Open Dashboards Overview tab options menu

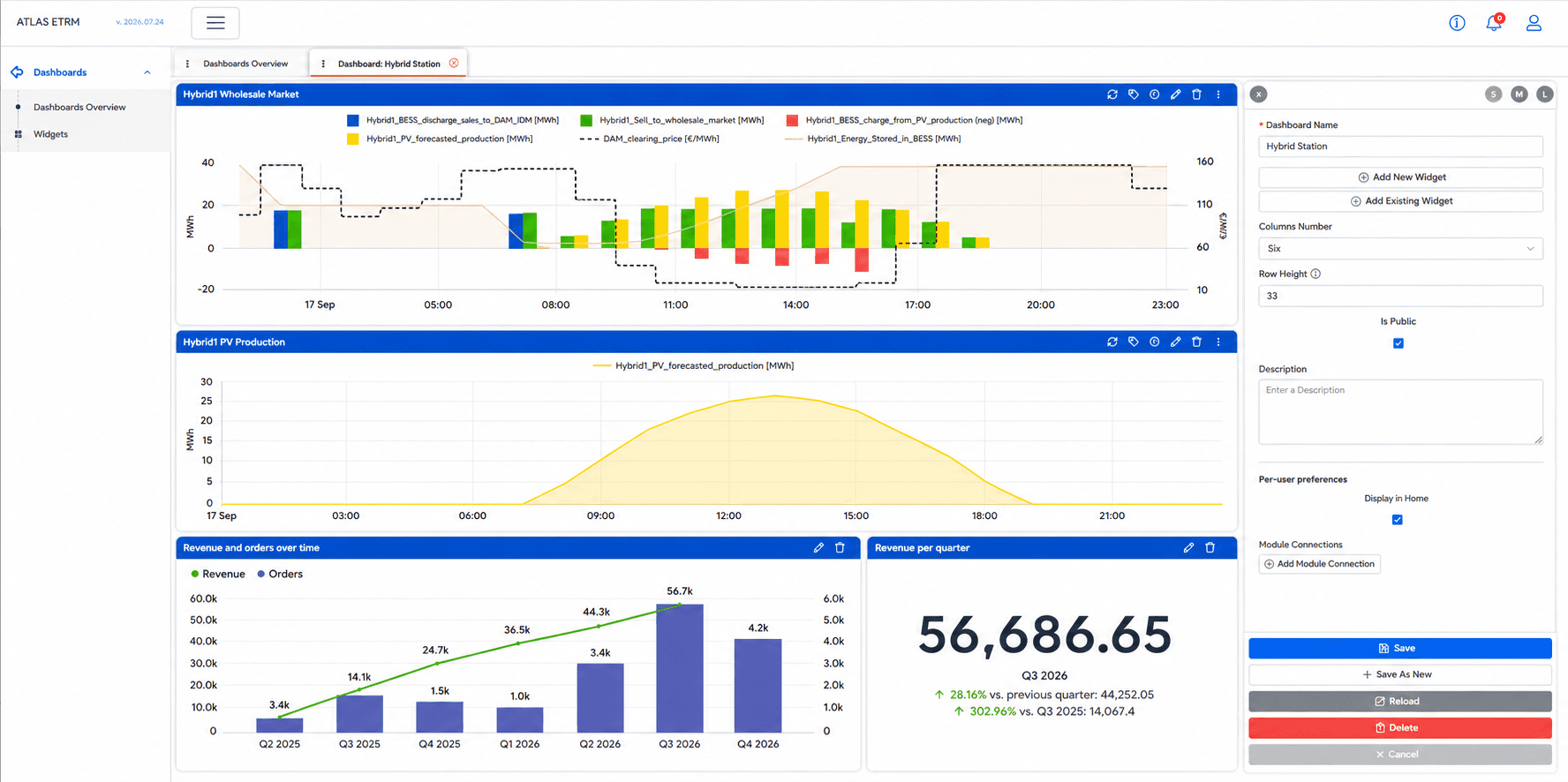click(187, 64)
